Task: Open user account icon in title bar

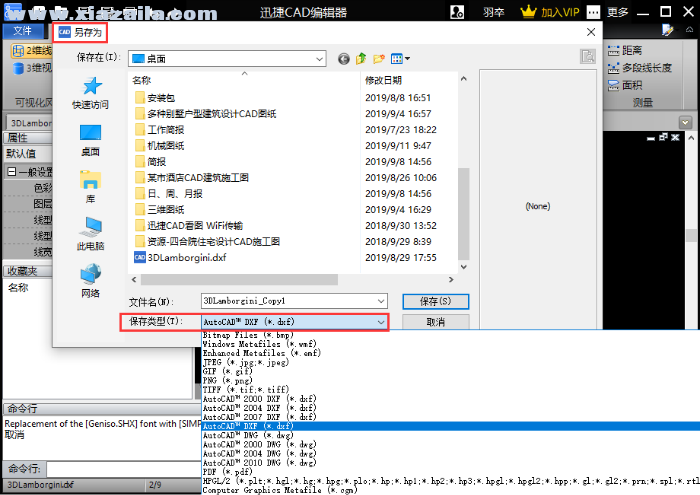Action: click(457, 12)
